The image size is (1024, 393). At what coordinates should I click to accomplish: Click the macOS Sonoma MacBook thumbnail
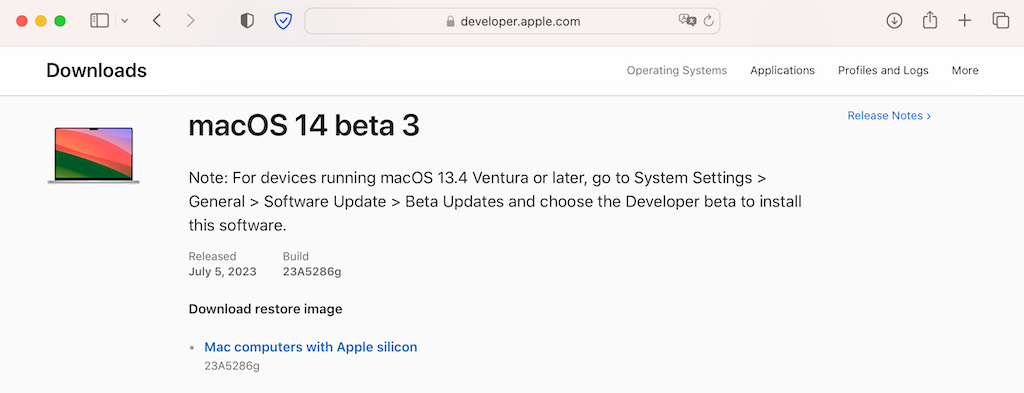click(x=93, y=155)
